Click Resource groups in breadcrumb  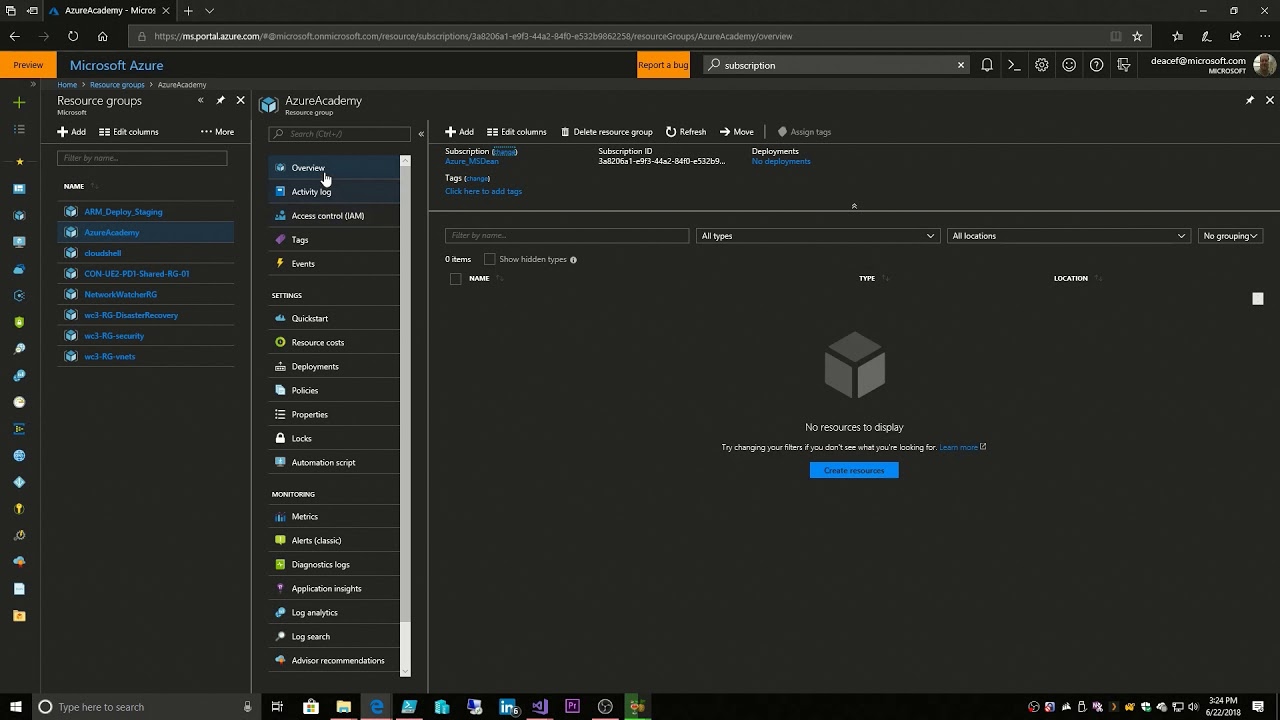pyautogui.click(x=117, y=85)
